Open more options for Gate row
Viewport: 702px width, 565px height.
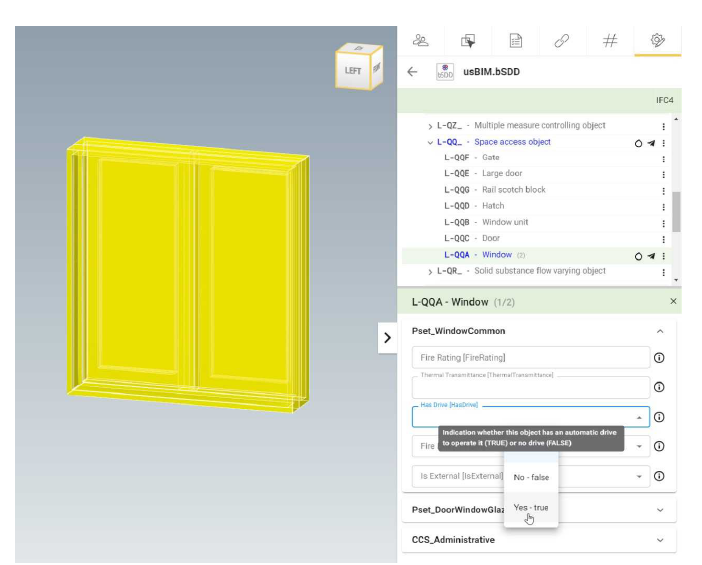tap(663, 159)
